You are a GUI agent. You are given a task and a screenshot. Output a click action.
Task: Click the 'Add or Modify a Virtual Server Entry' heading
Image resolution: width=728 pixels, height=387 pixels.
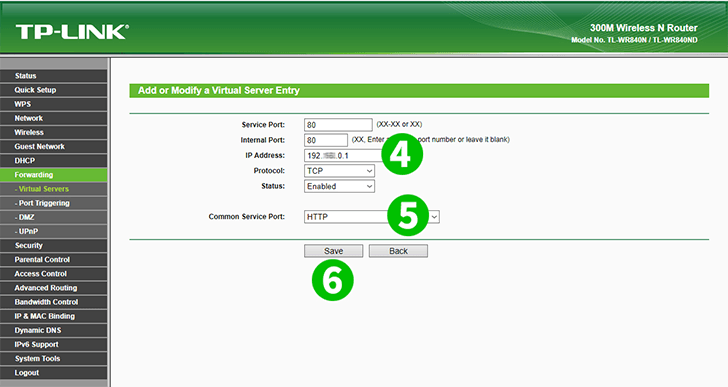click(x=219, y=90)
